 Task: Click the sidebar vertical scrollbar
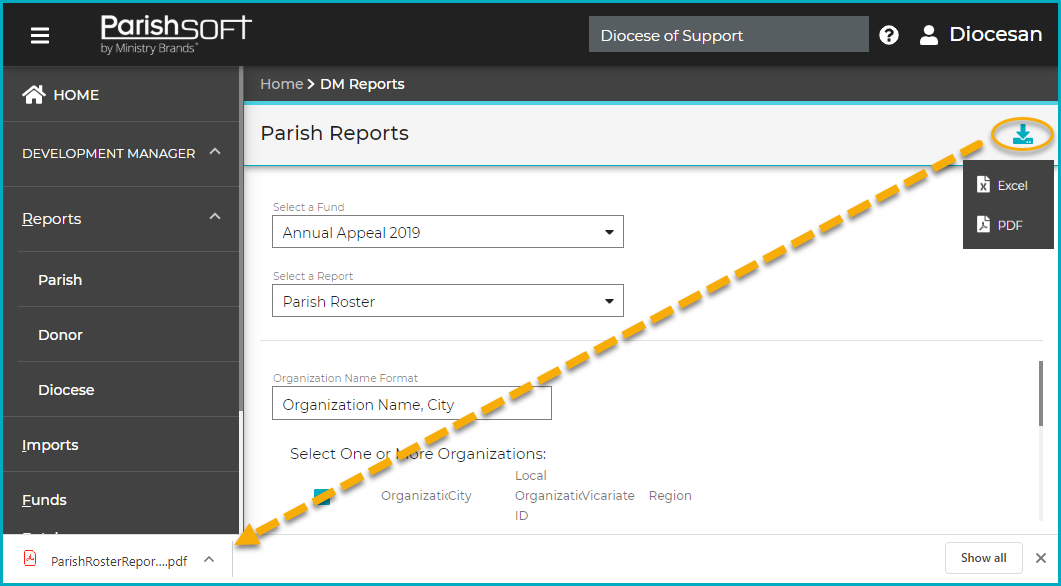240,238
